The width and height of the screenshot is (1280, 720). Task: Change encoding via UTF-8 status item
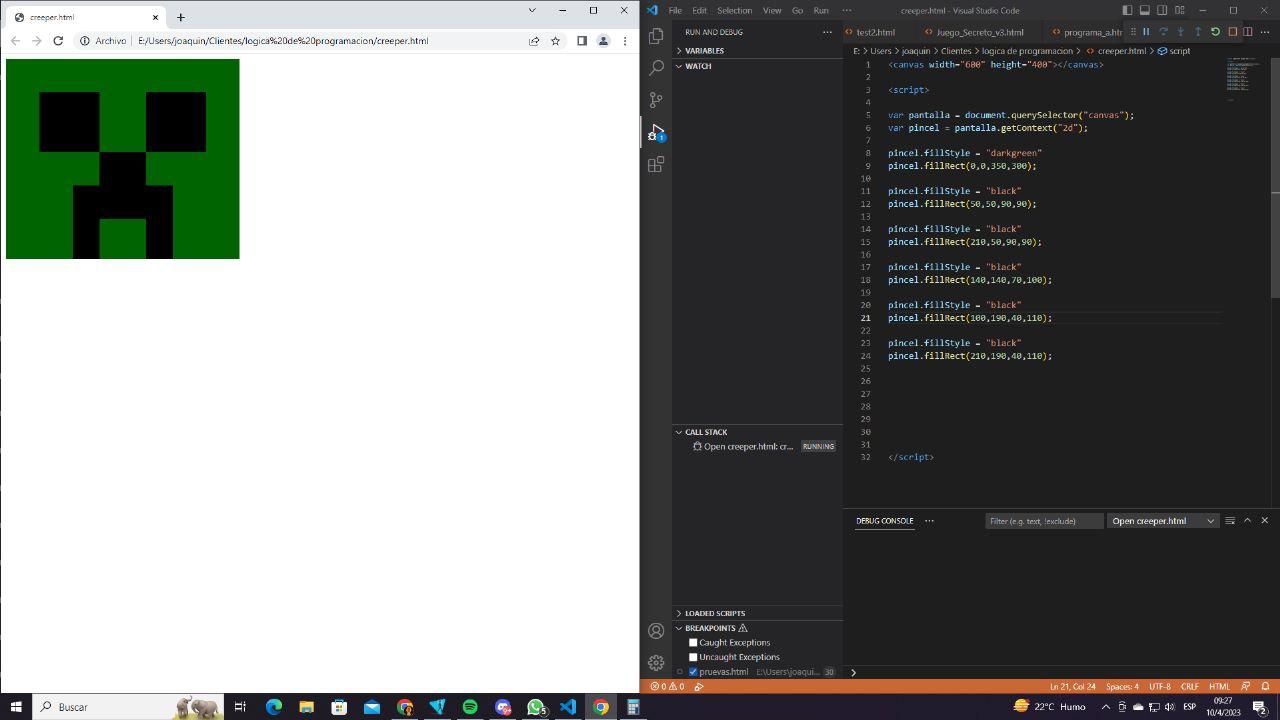(1160, 686)
